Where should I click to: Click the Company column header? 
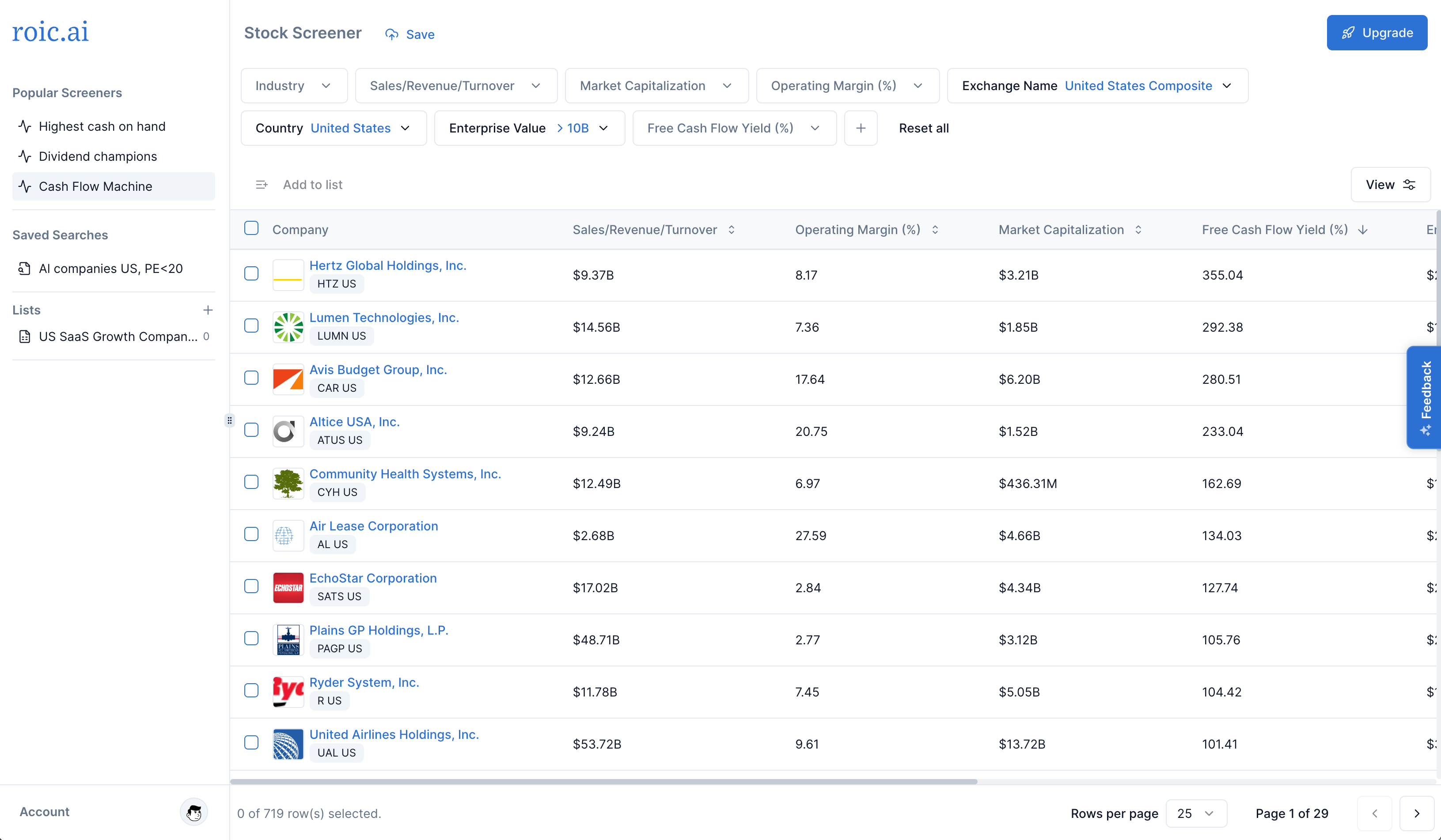coord(300,229)
